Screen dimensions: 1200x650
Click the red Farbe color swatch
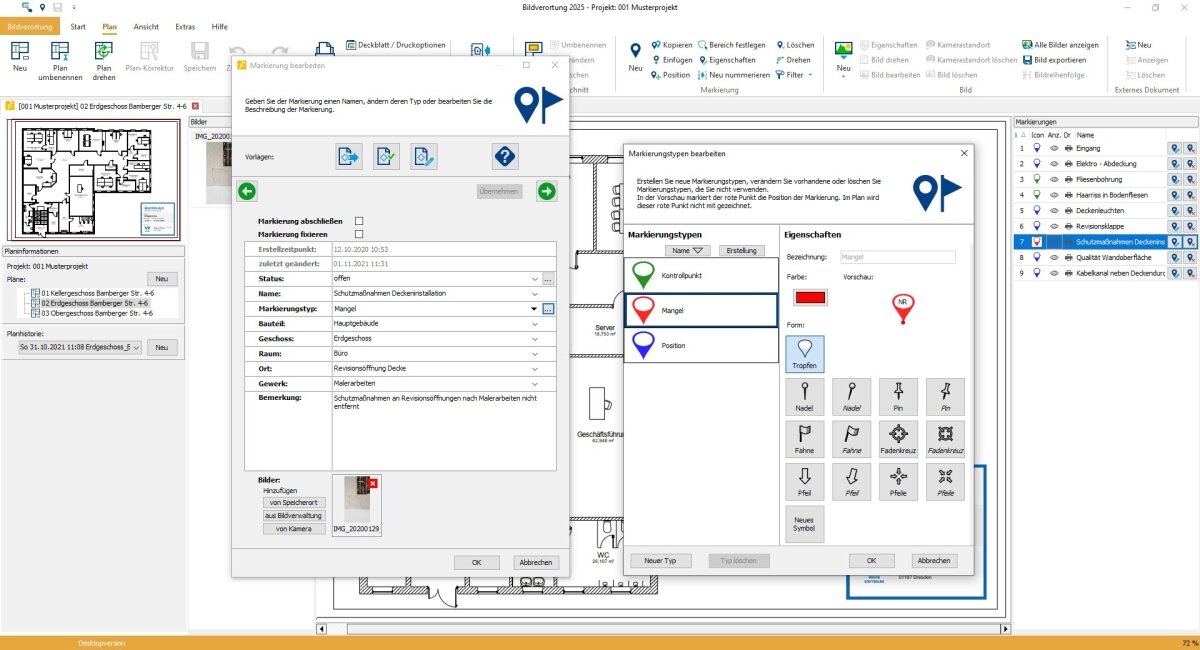(810, 297)
